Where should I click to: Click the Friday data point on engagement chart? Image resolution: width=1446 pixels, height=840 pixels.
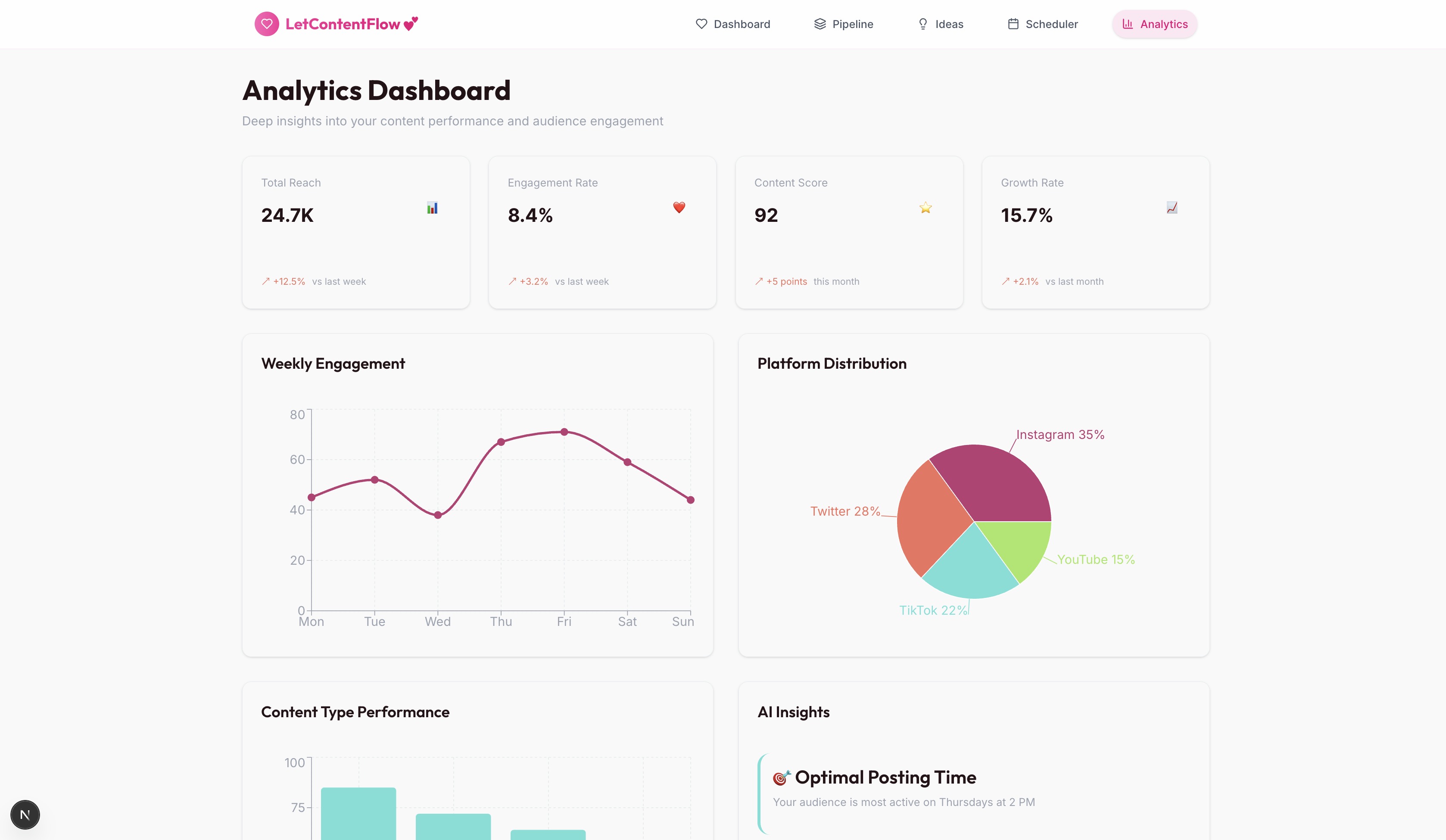564,432
